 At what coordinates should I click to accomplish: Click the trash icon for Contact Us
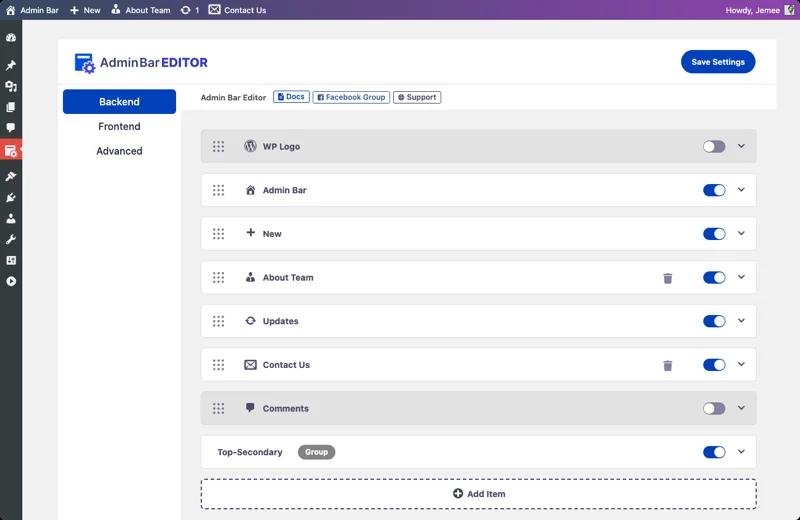[668, 365]
